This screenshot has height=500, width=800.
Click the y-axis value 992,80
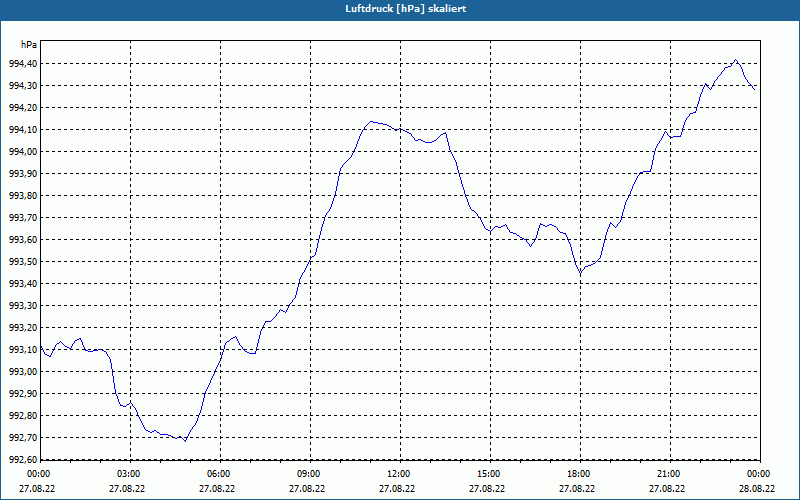pyautogui.click(x=23, y=415)
